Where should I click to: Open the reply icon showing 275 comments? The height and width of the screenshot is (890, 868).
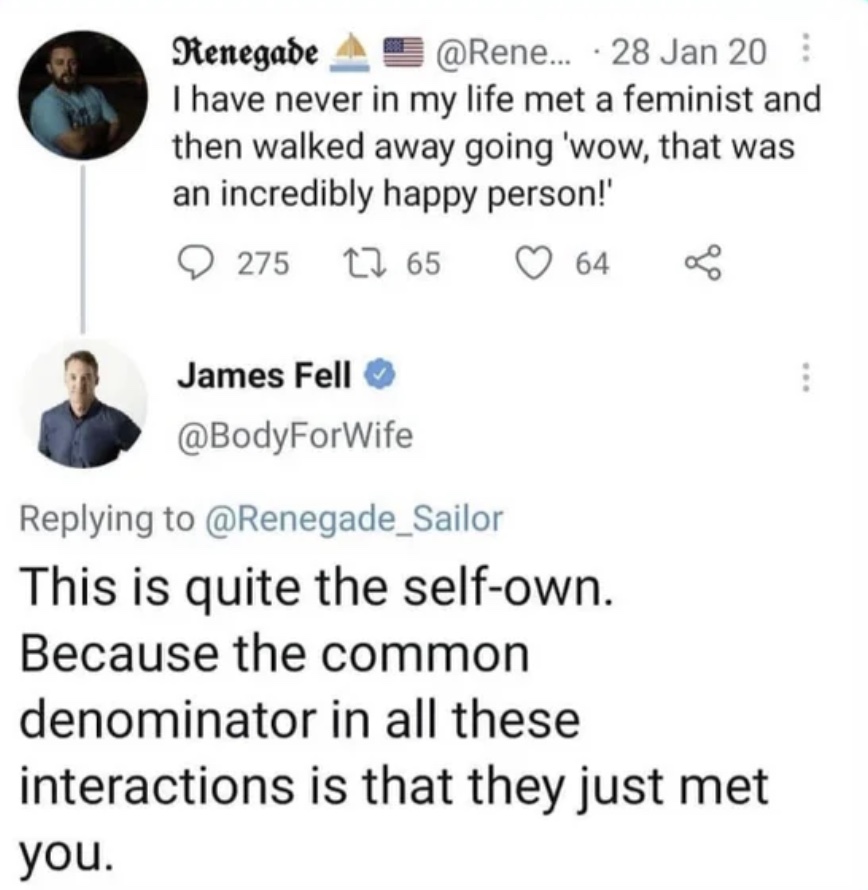(194, 263)
